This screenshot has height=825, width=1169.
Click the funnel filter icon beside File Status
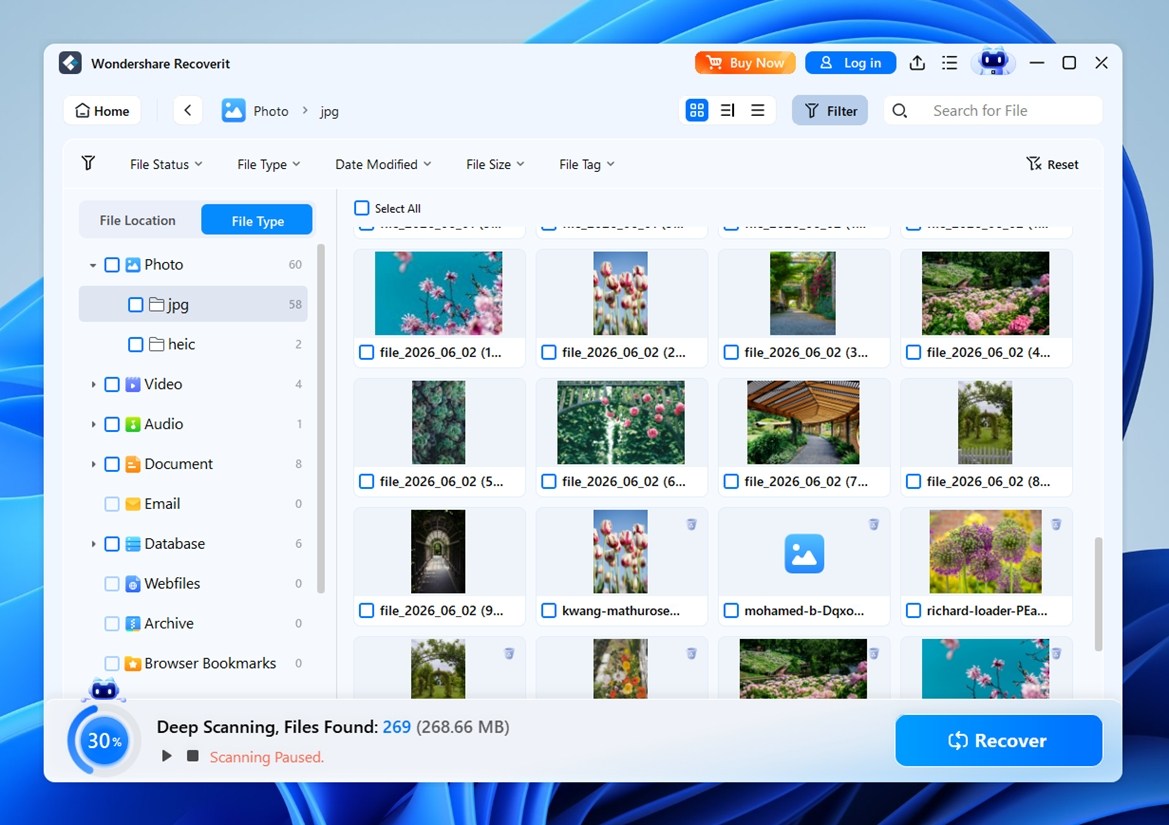point(88,163)
